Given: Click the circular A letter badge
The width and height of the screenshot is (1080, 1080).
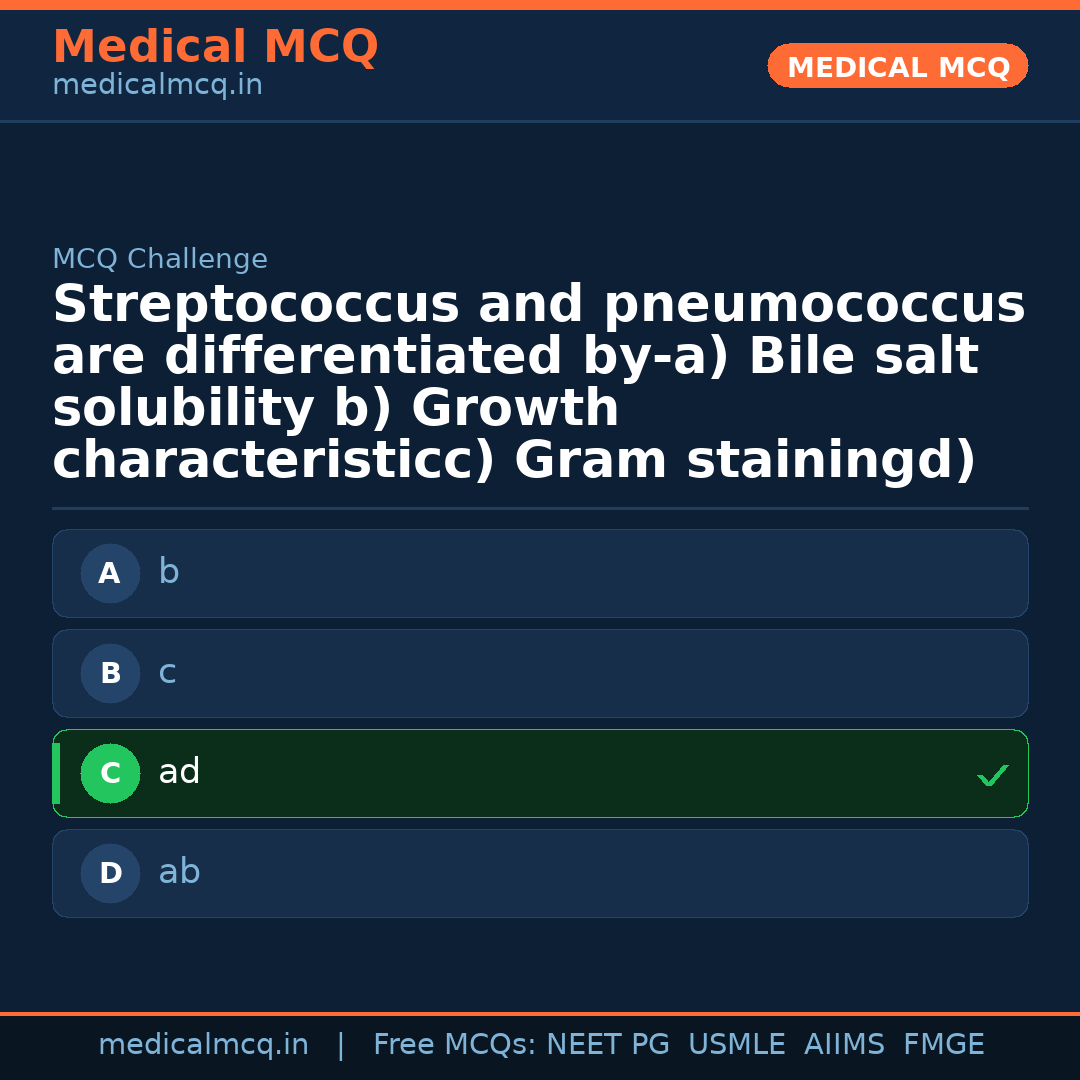Looking at the screenshot, I should click(110, 574).
